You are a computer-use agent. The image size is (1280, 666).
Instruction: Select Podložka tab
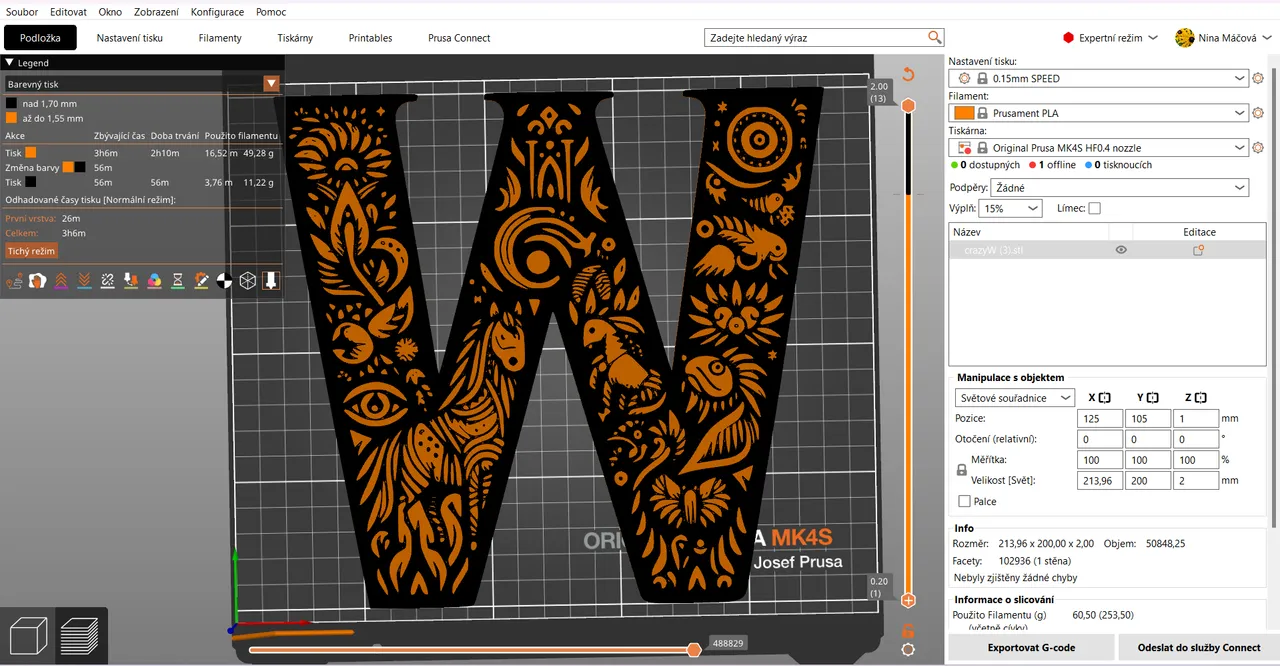point(40,38)
